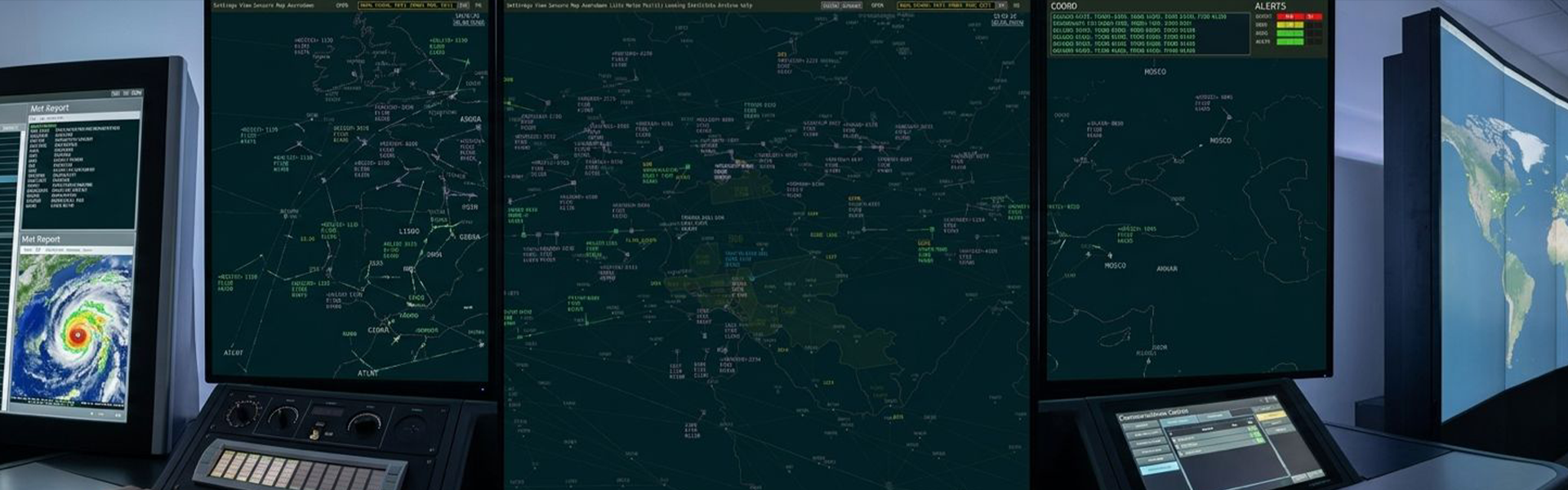
Task: Click the red alert indicator bar
Action: click(1300, 16)
